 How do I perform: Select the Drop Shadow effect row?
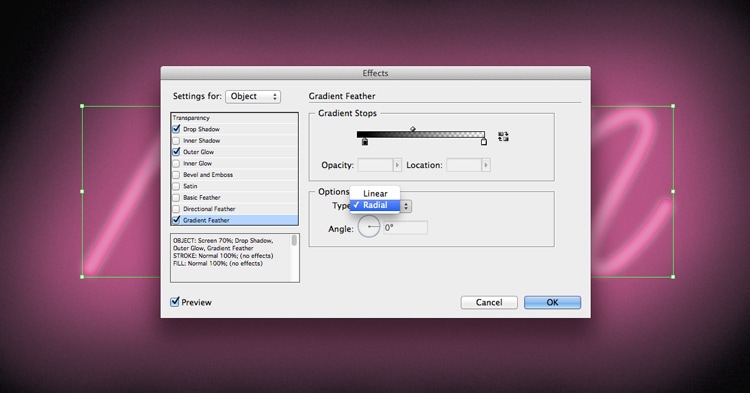point(234,129)
